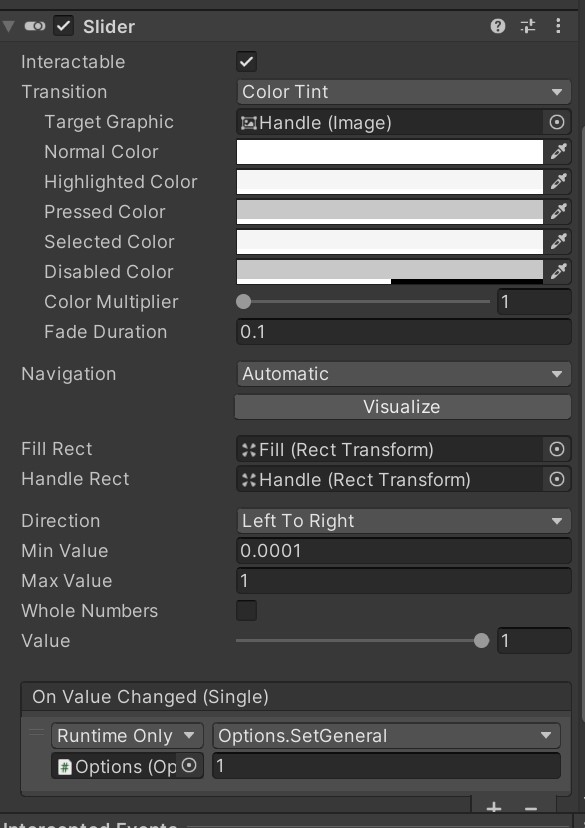Image resolution: width=585 pixels, height=828 pixels.
Task: Click the Pressed Color eyedropper
Action: (x=559, y=212)
